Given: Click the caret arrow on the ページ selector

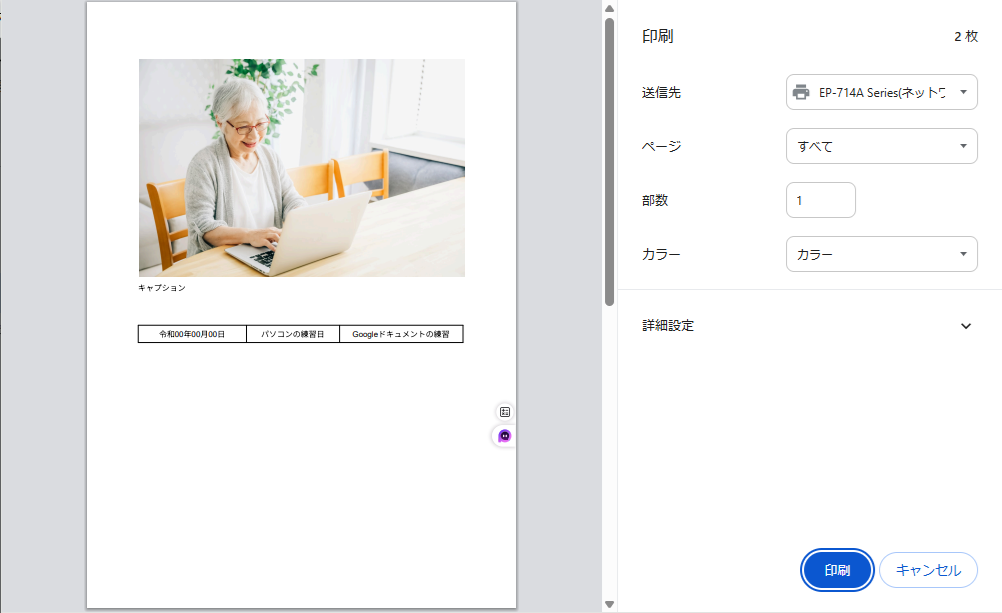Looking at the screenshot, I should 965,146.
